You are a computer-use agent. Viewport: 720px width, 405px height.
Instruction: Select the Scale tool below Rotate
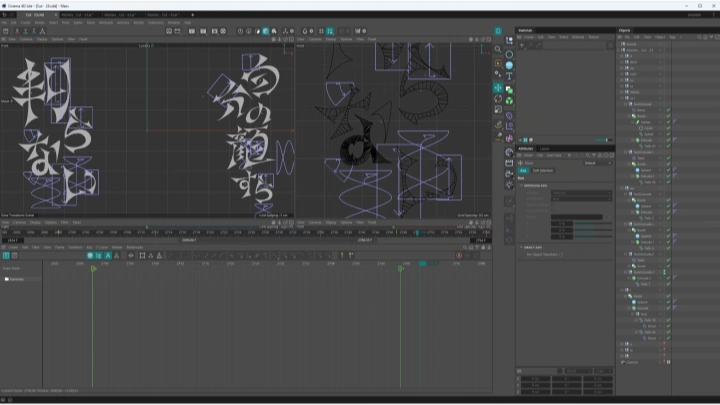pyautogui.click(x=498, y=109)
